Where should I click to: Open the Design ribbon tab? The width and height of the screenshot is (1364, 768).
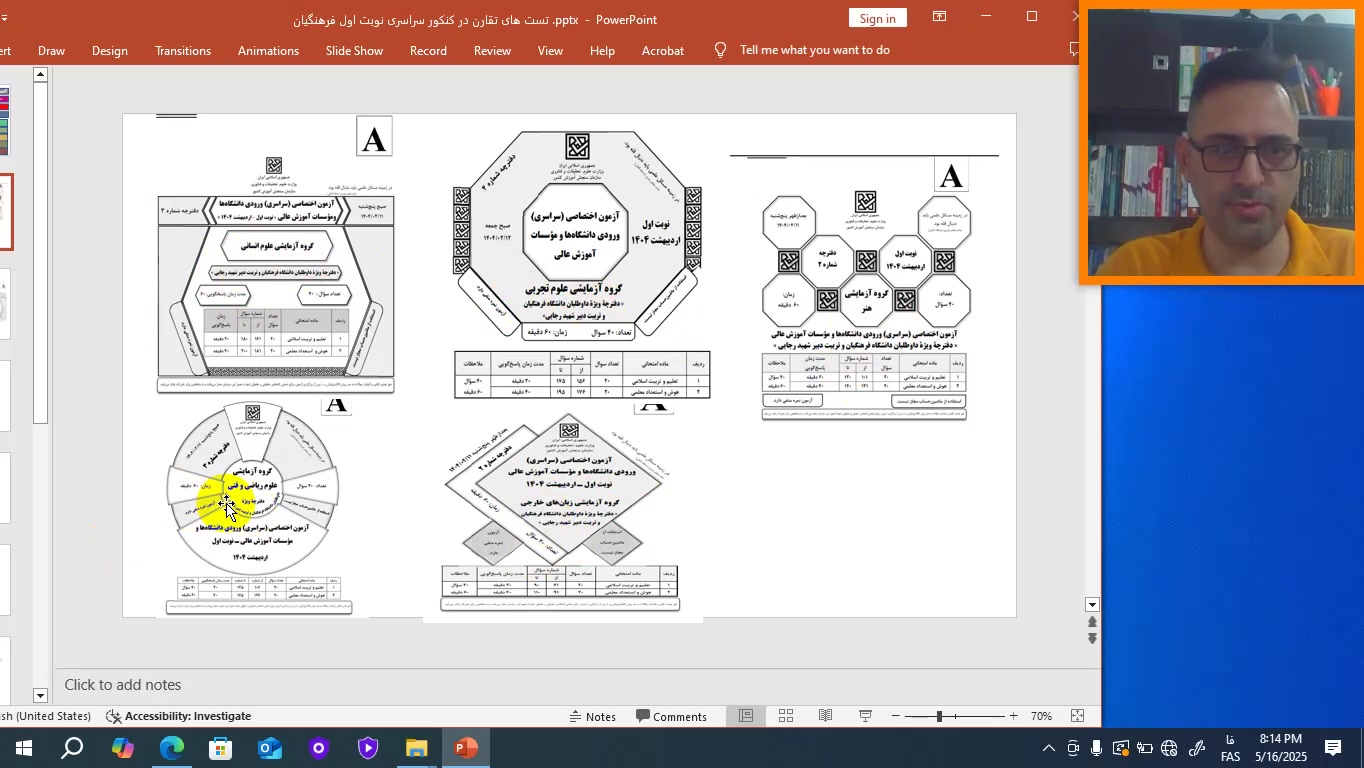110,50
